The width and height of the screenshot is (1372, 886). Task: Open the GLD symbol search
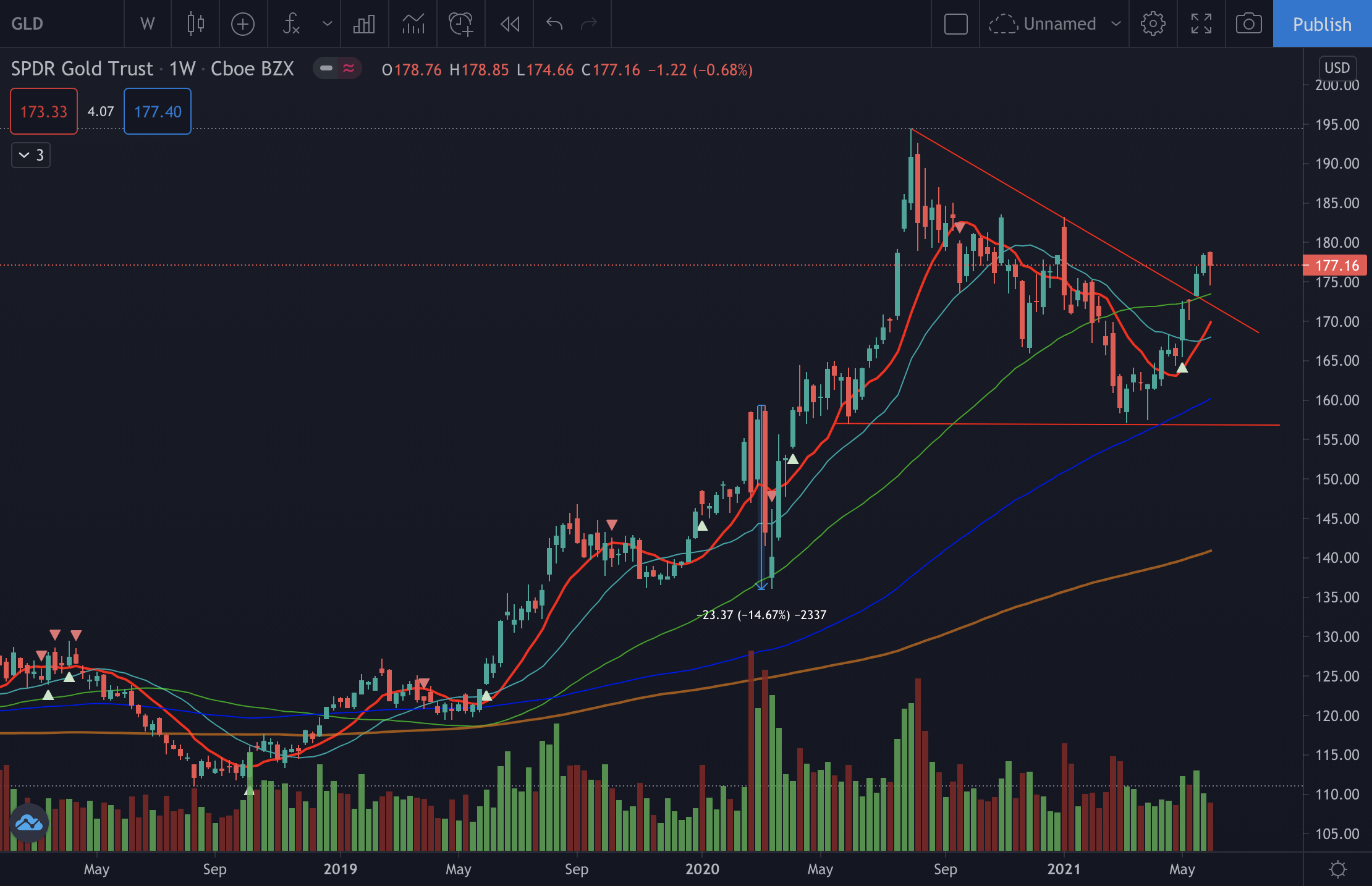[x=28, y=24]
